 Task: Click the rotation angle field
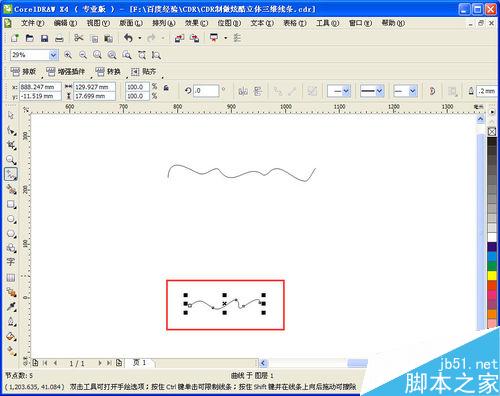[206, 91]
